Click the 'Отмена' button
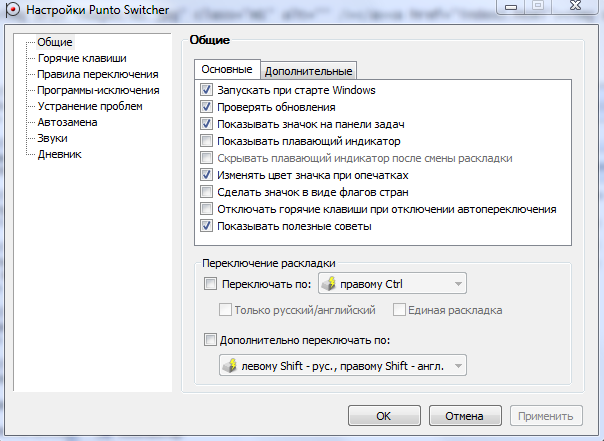604x441 pixels. 465,416
